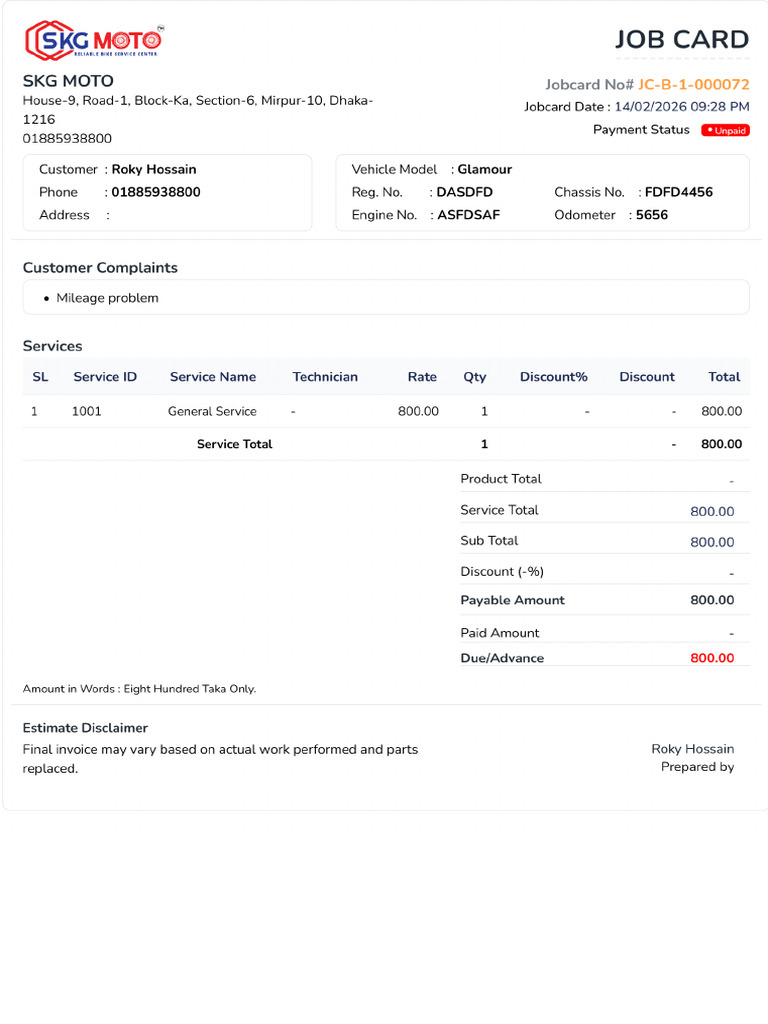Click the Prepared by label

697,767
